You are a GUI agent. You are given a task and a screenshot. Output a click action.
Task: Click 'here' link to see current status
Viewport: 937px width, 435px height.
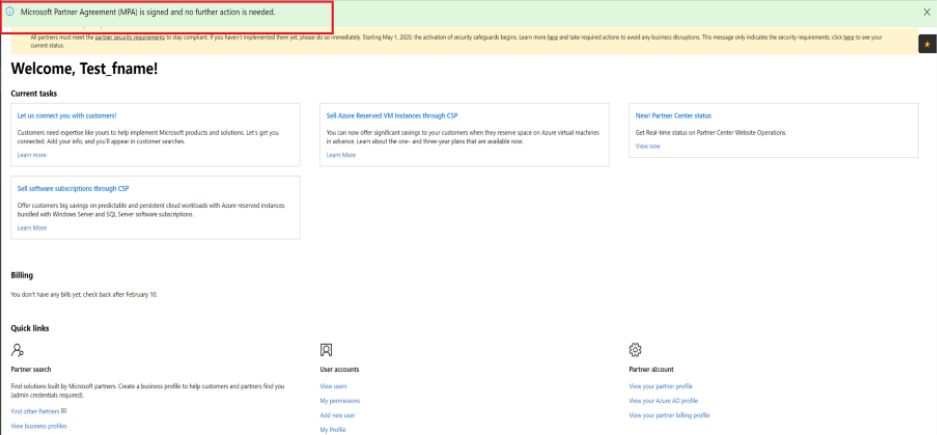tap(849, 37)
